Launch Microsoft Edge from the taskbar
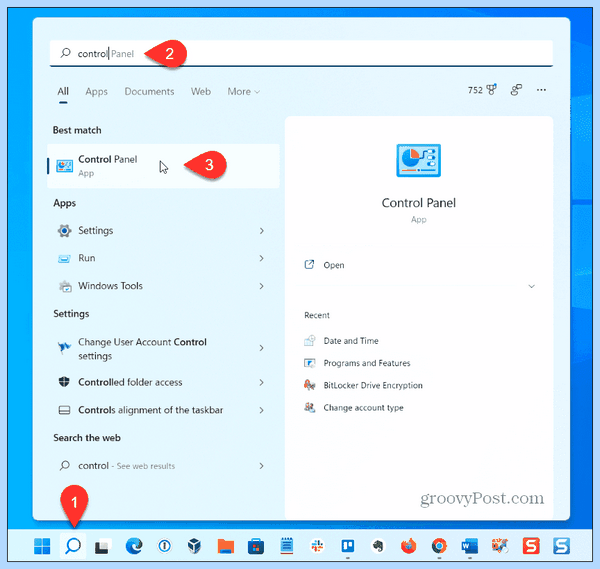 point(134,546)
